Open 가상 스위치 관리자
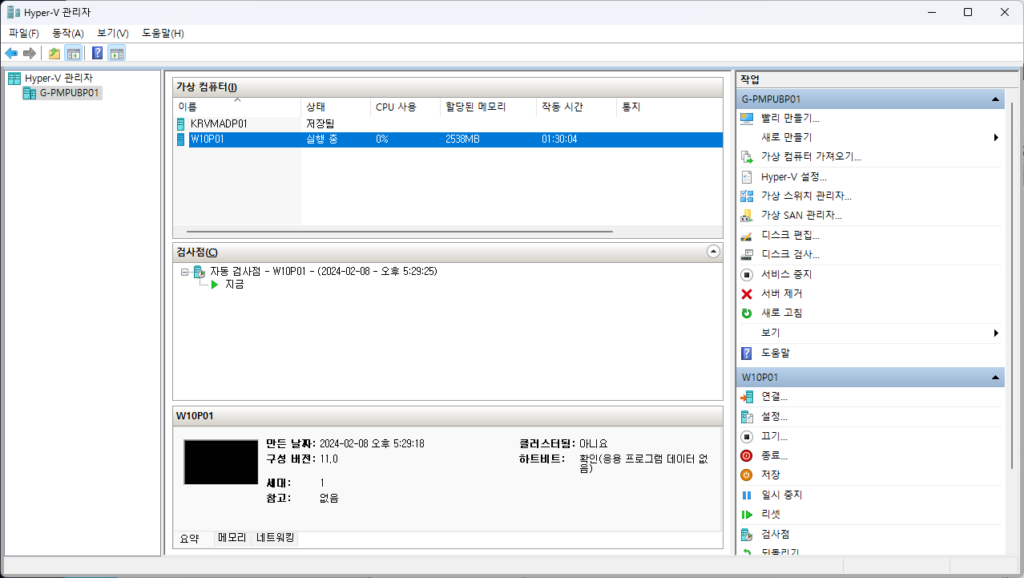1024x578 pixels. (x=806, y=196)
